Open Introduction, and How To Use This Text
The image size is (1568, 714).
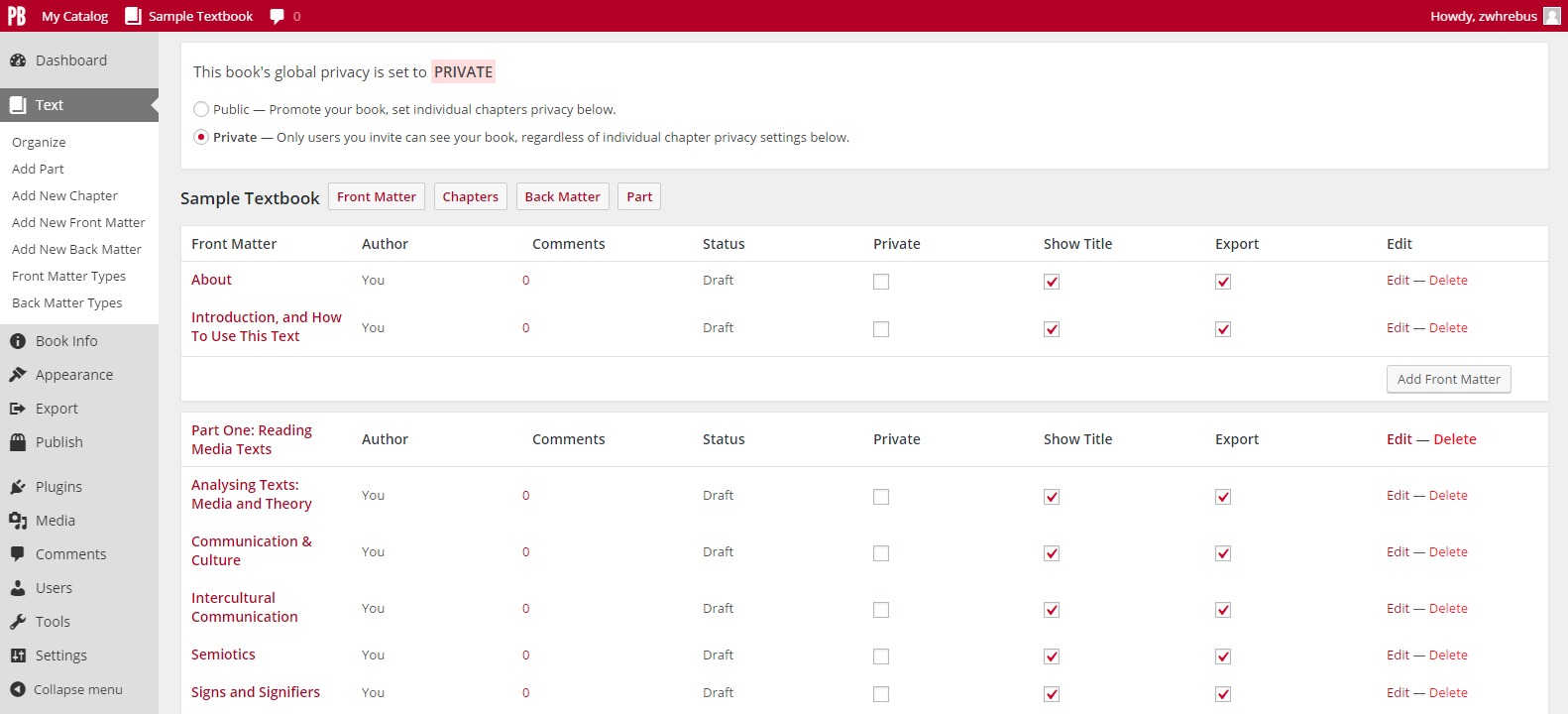coord(267,326)
